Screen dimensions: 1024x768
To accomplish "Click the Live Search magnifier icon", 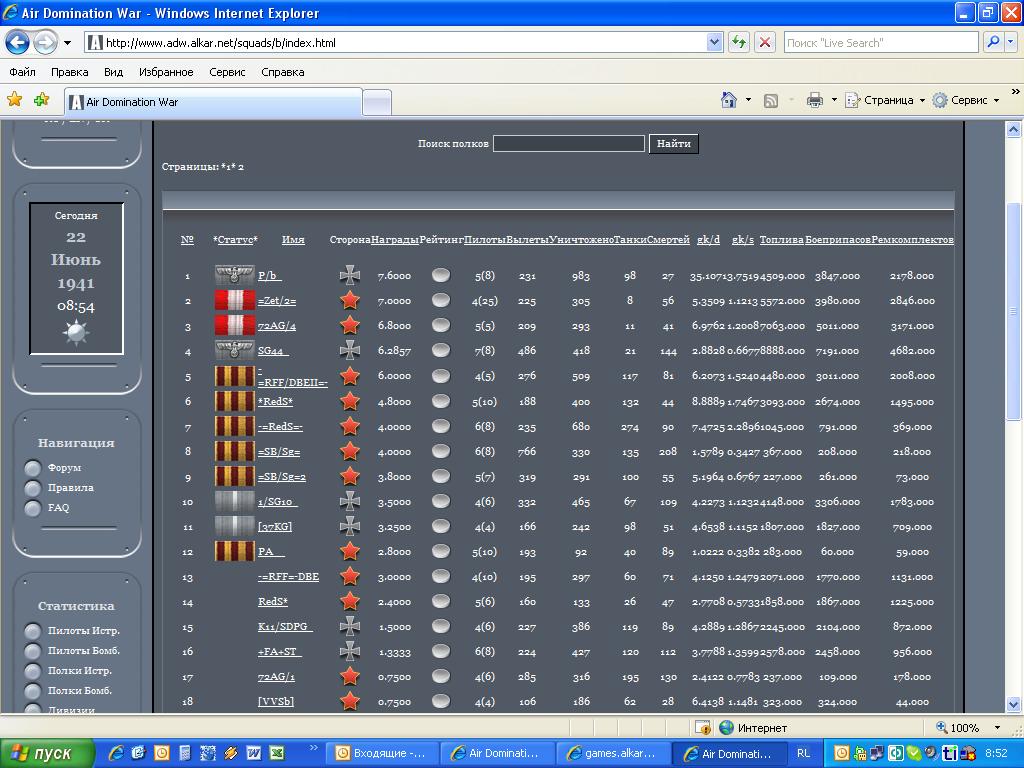I will point(992,42).
